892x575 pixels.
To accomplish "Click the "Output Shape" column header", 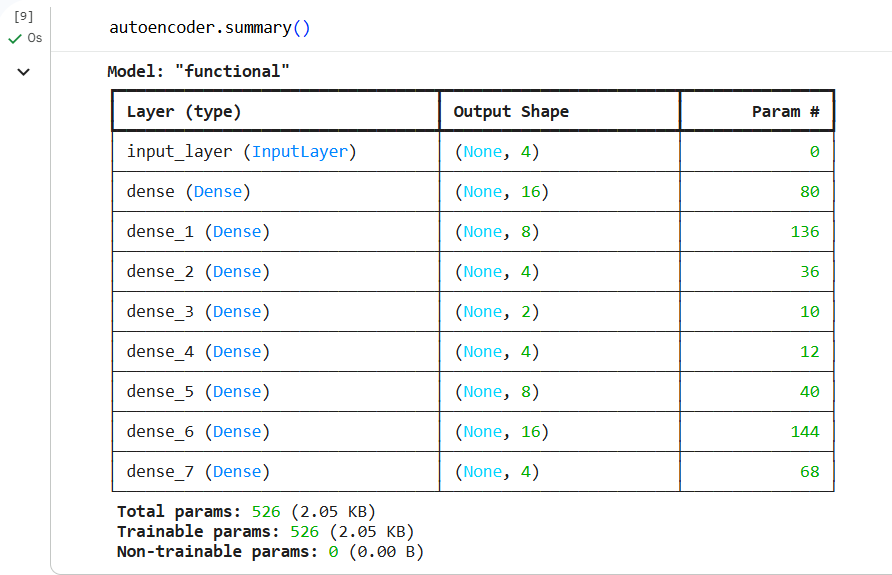I will click(511, 111).
